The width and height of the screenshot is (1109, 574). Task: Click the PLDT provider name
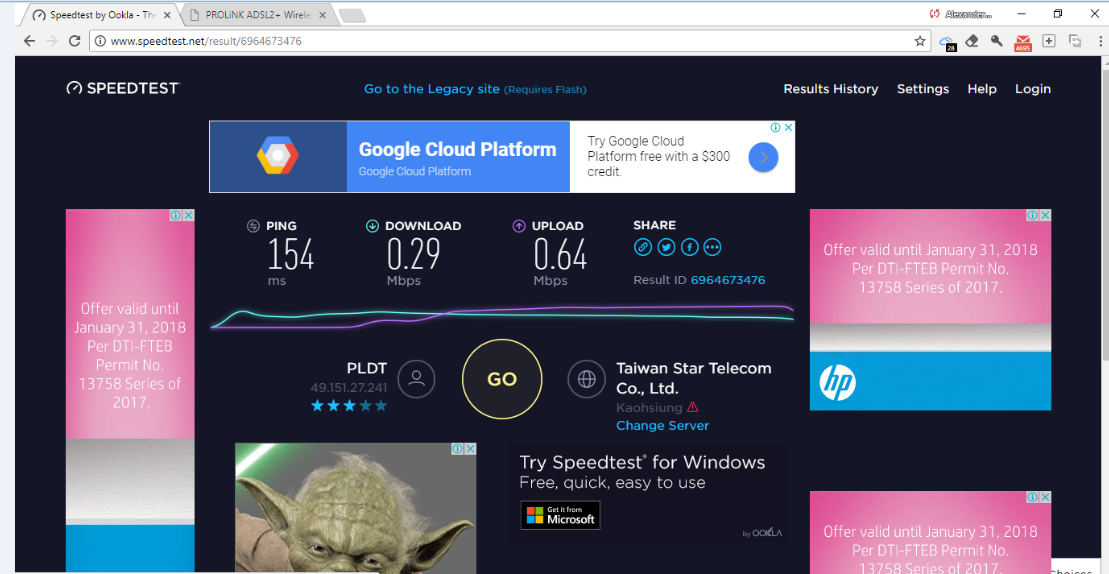[367, 368]
